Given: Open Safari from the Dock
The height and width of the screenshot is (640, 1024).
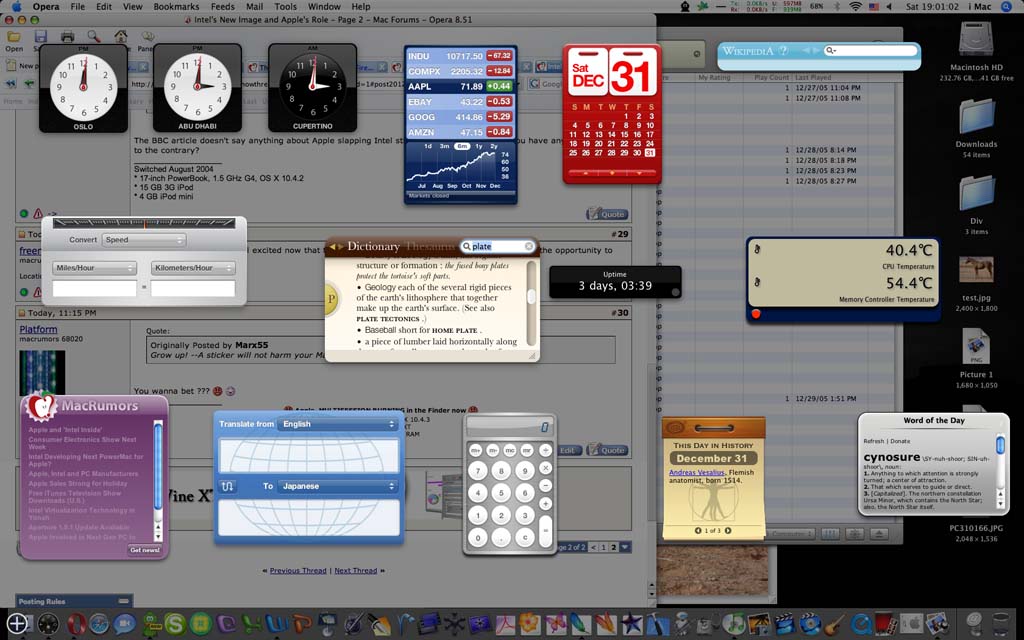Looking at the screenshot, I should coord(98,624).
